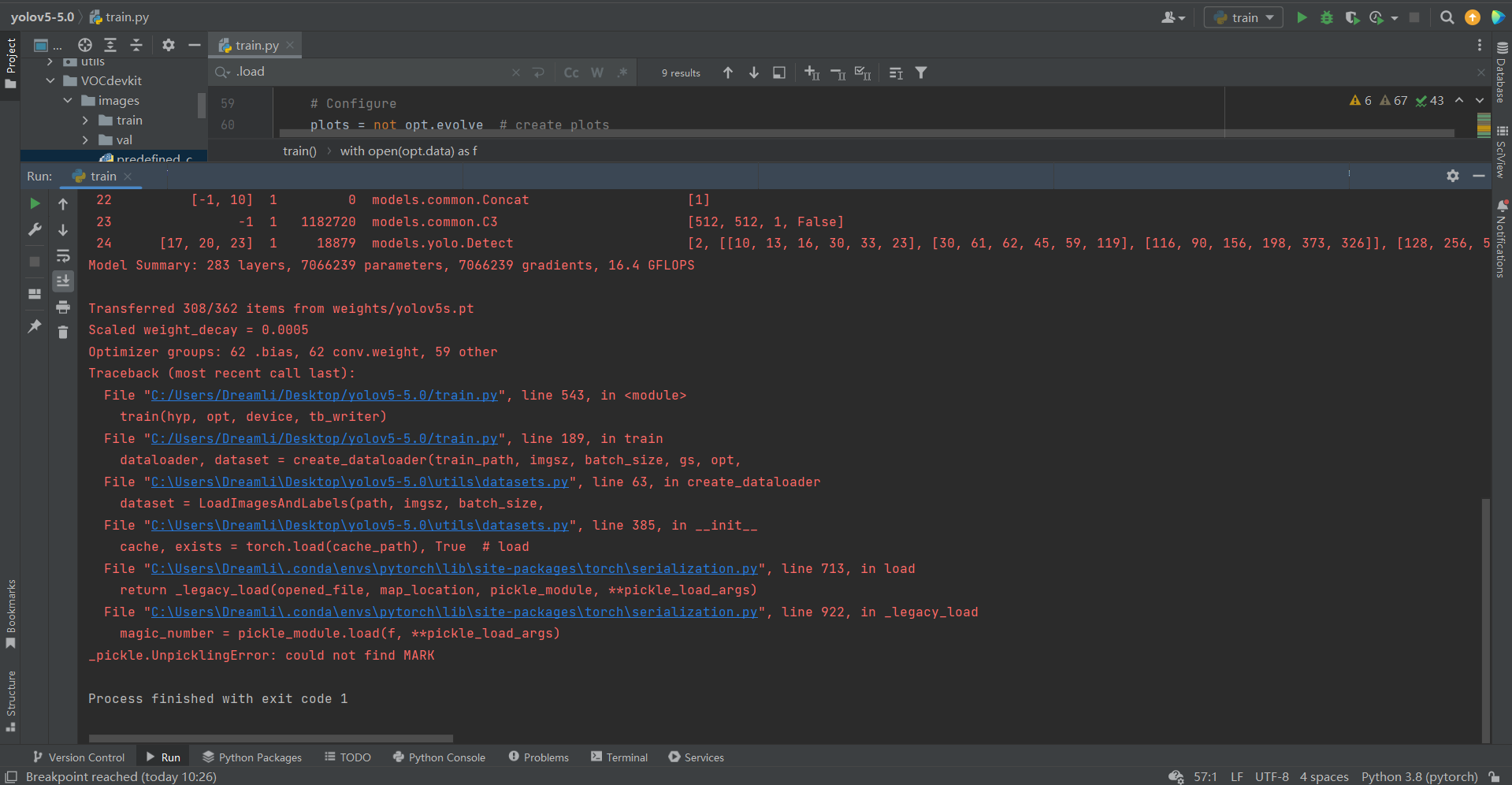Open the serialization.py link at line 713
This screenshot has height=785, width=1512.
click(x=454, y=568)
